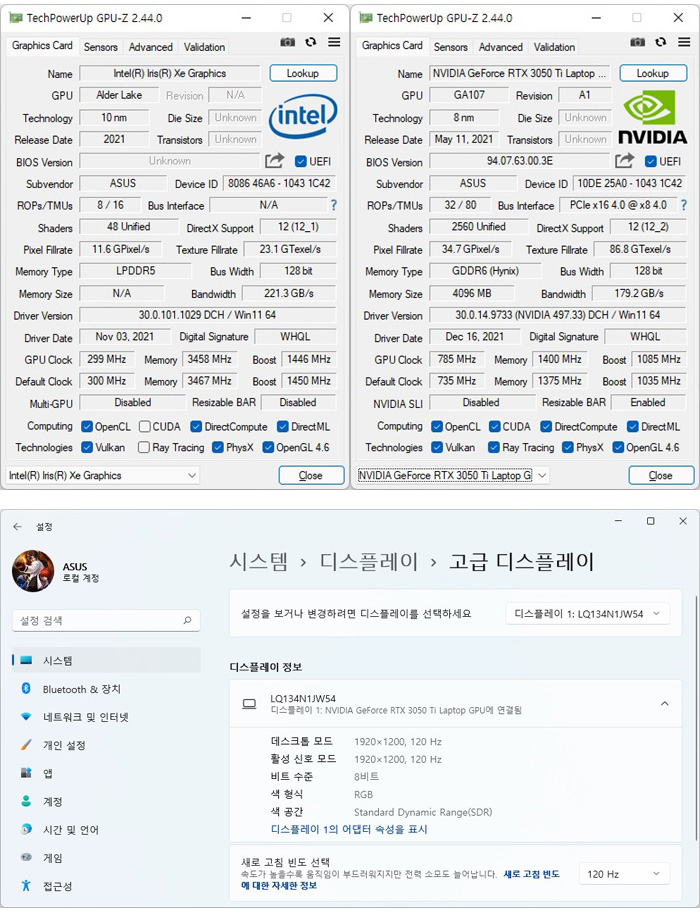Click the refresh icon in Intel GPU-Z window

(311, 42)
